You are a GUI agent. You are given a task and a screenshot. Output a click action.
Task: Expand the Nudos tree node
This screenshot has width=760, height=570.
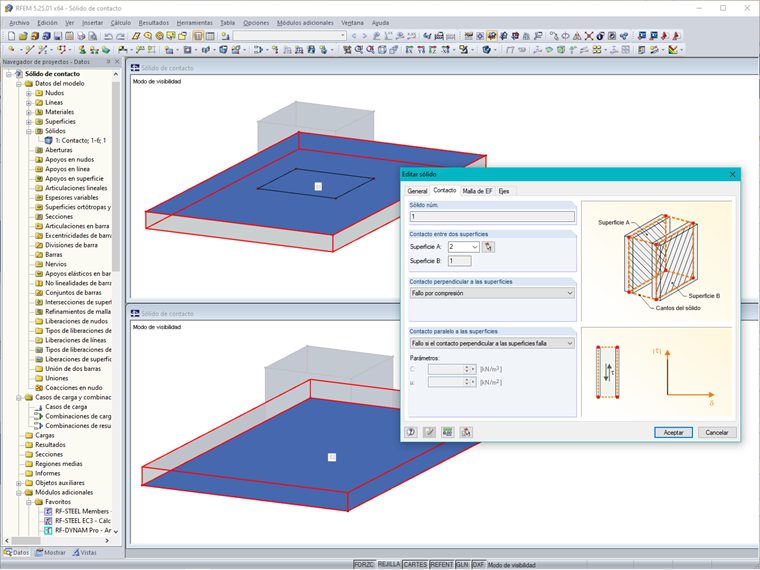(x=29, y=93)
